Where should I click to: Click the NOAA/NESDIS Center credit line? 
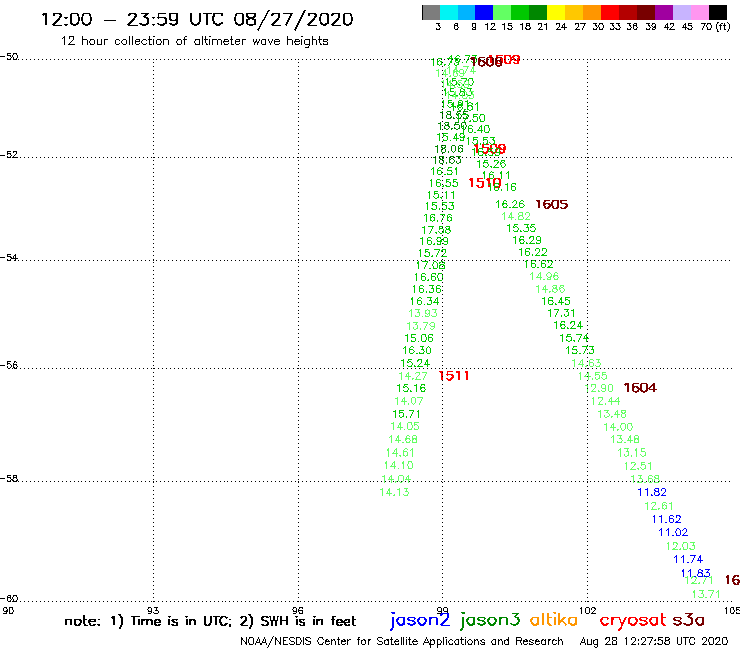click(x=402, y=642)
